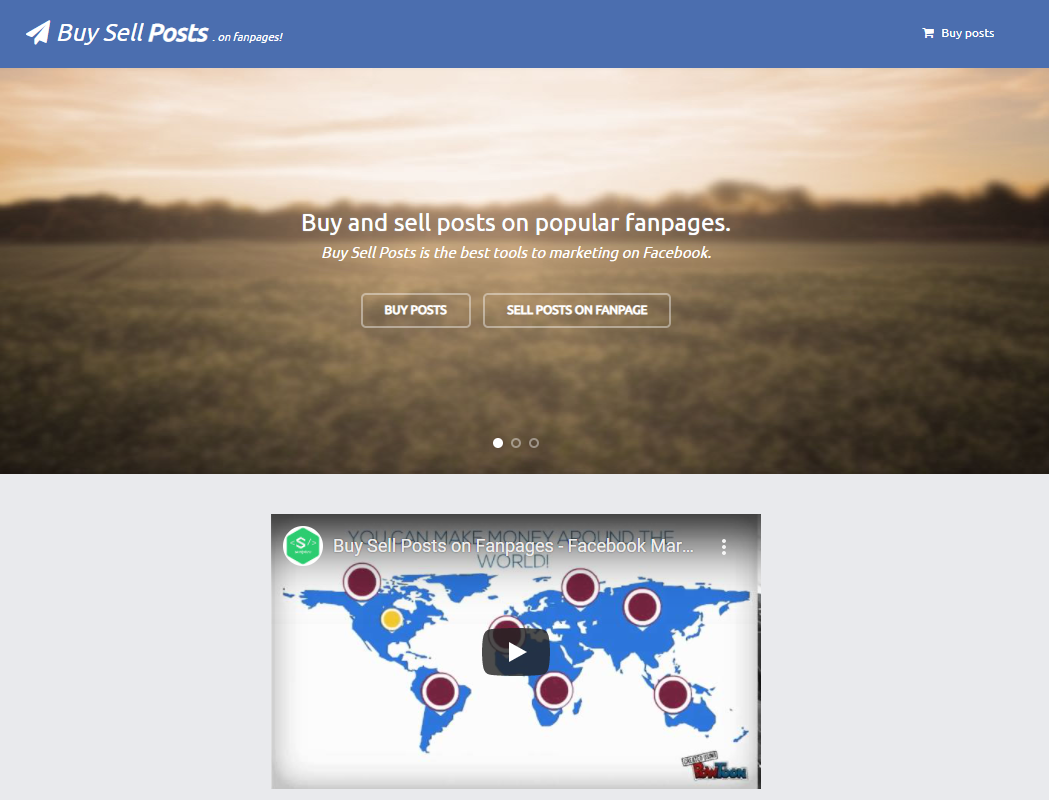
Task: Open the Buy posts navigation link
Action: [x=958, y=33]
